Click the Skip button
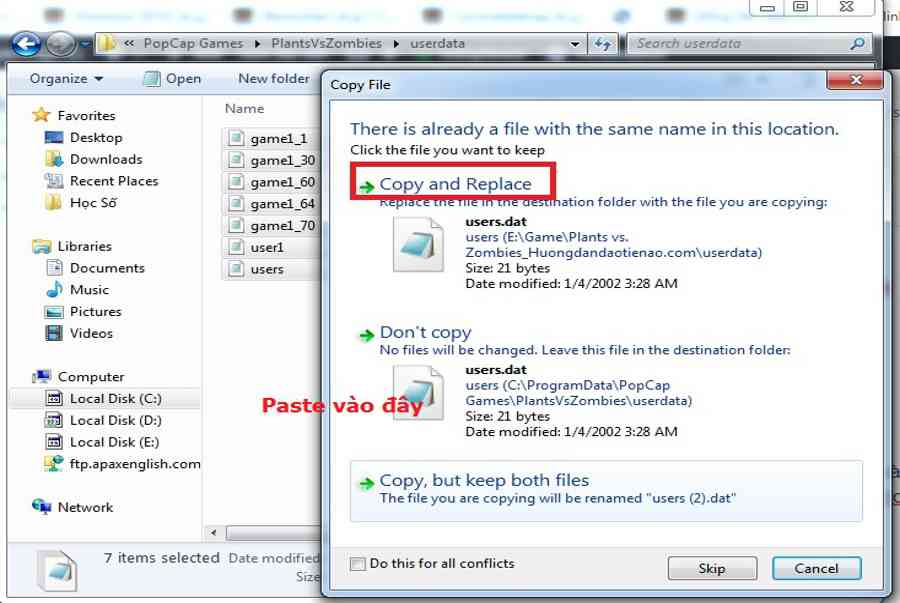This screenshot has width=900, height=603. click(712, 568)
